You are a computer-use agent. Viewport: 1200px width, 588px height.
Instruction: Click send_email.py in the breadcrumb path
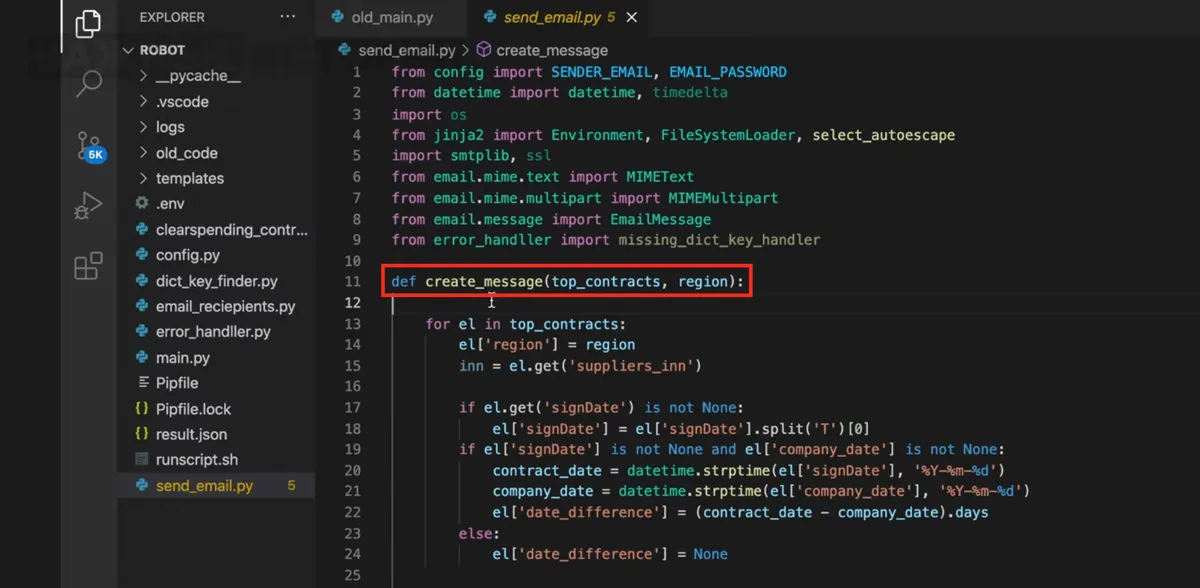(407, 50)
